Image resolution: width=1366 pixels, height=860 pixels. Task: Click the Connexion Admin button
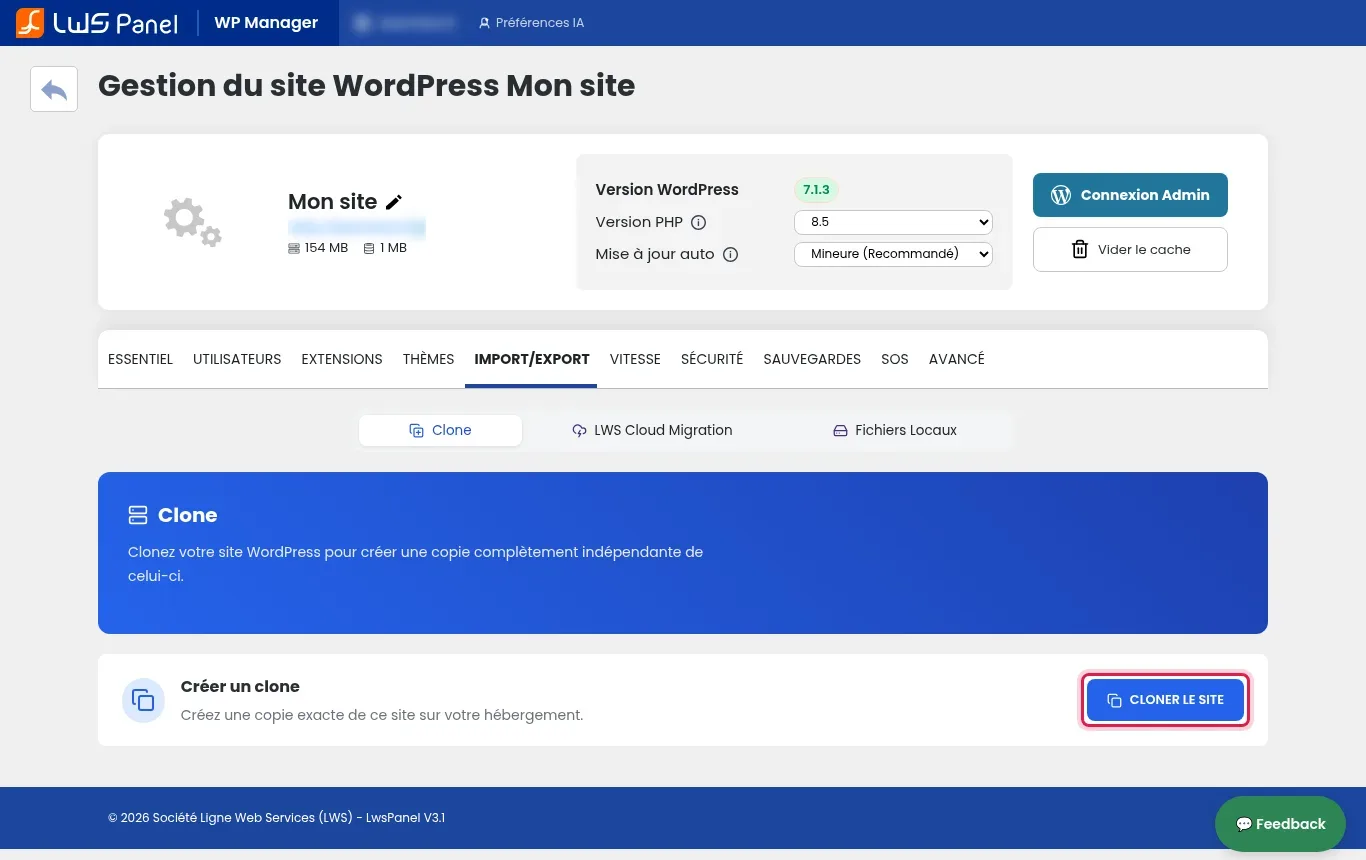click(x=1130, y=195)
